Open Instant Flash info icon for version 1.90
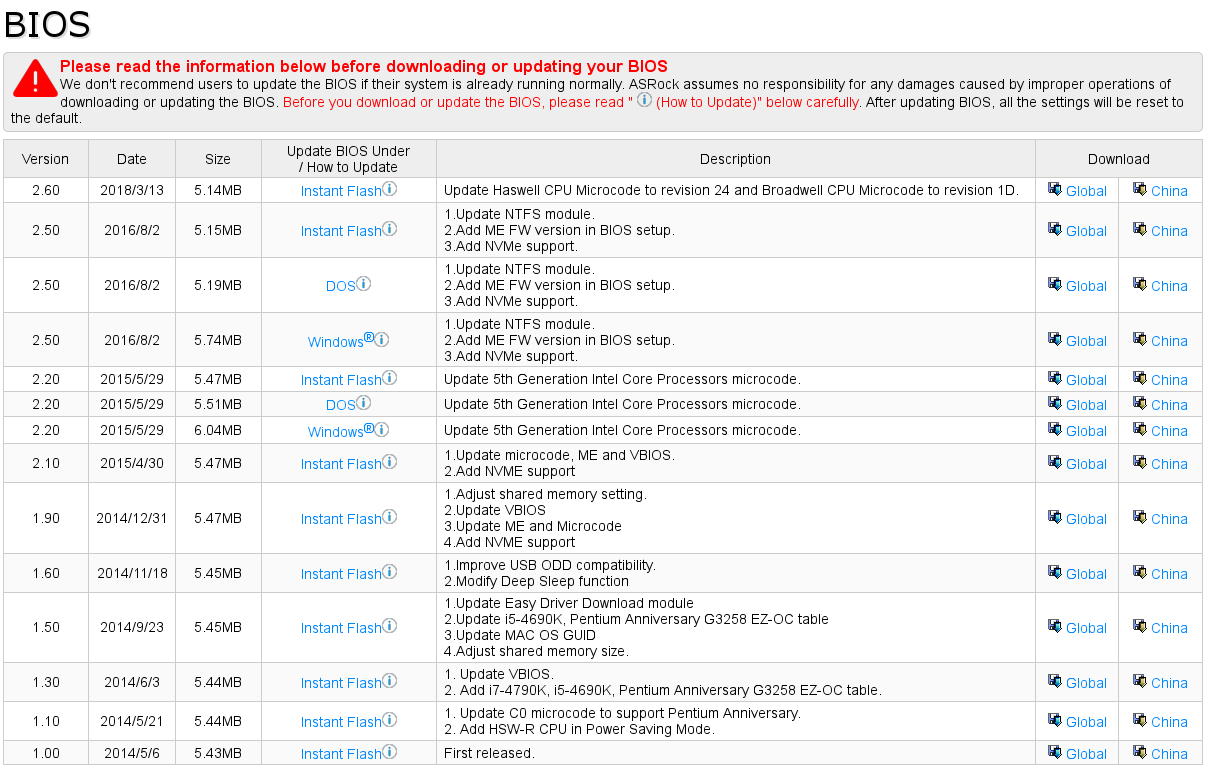The height and width of the screenshot is (770, 1208). click(390, 516)
